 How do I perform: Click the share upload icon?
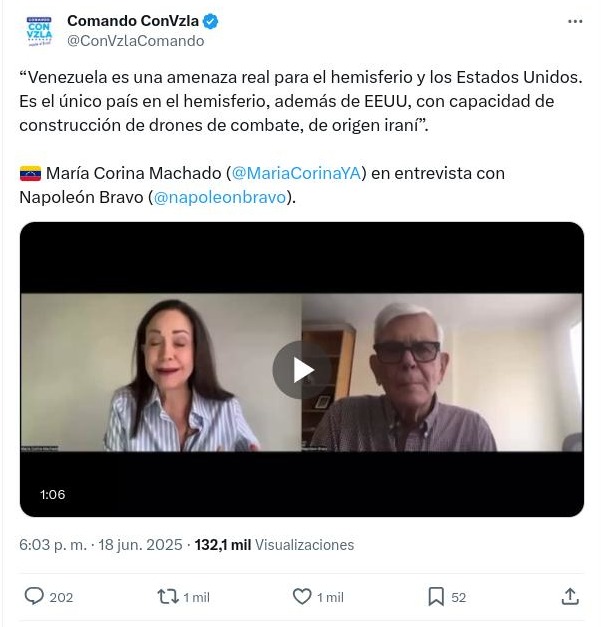pos(570,597)
